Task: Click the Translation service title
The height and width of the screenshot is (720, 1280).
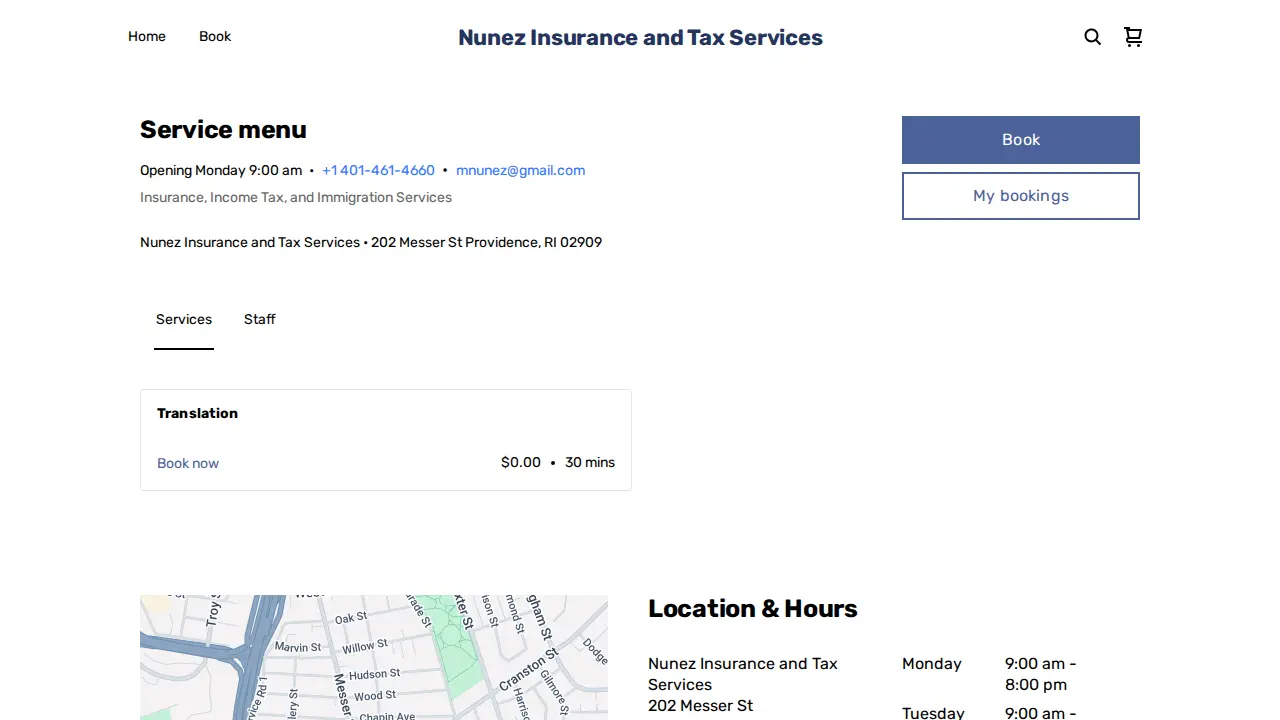Action: [x=198, y=413]
